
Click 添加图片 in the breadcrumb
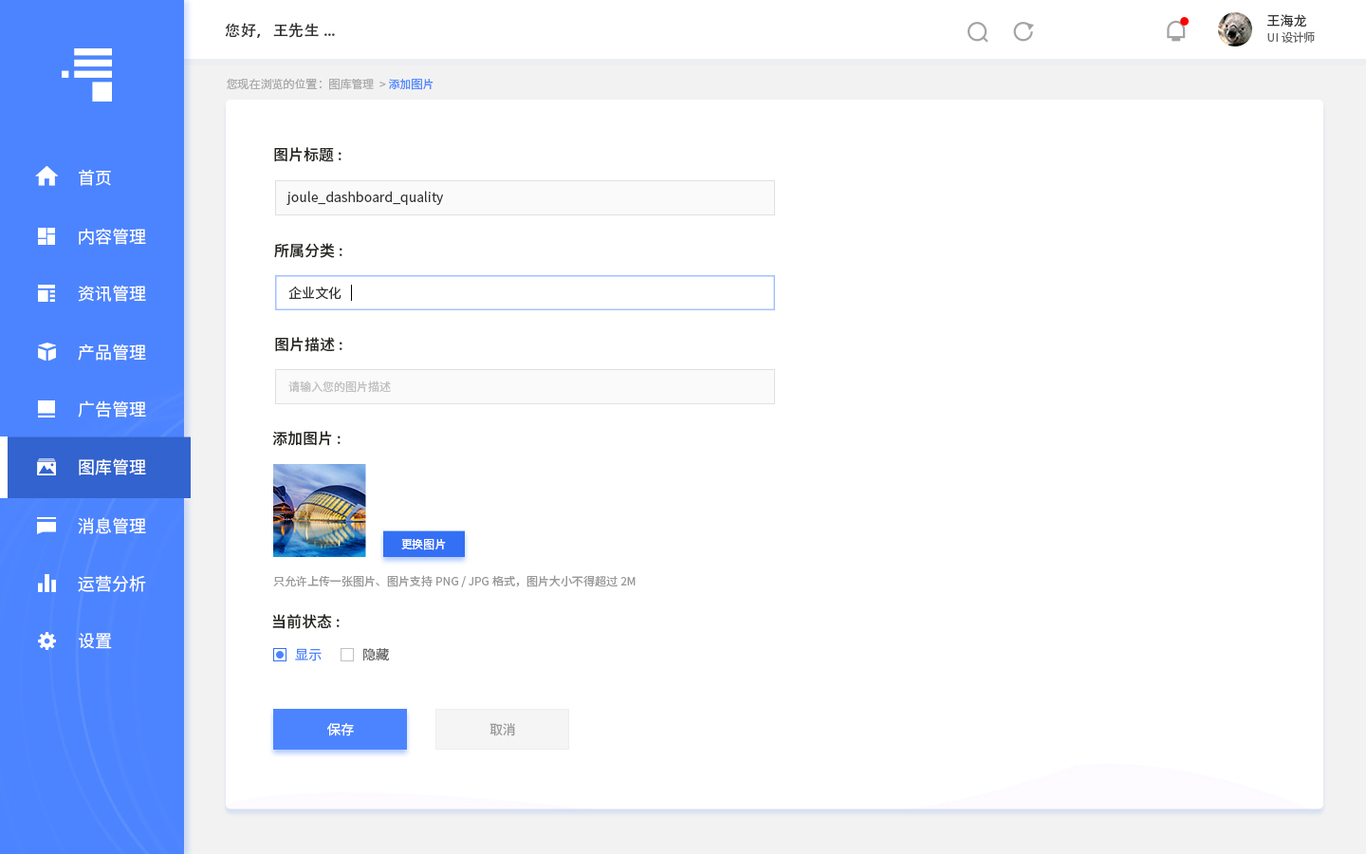click(x=411, y=84)
